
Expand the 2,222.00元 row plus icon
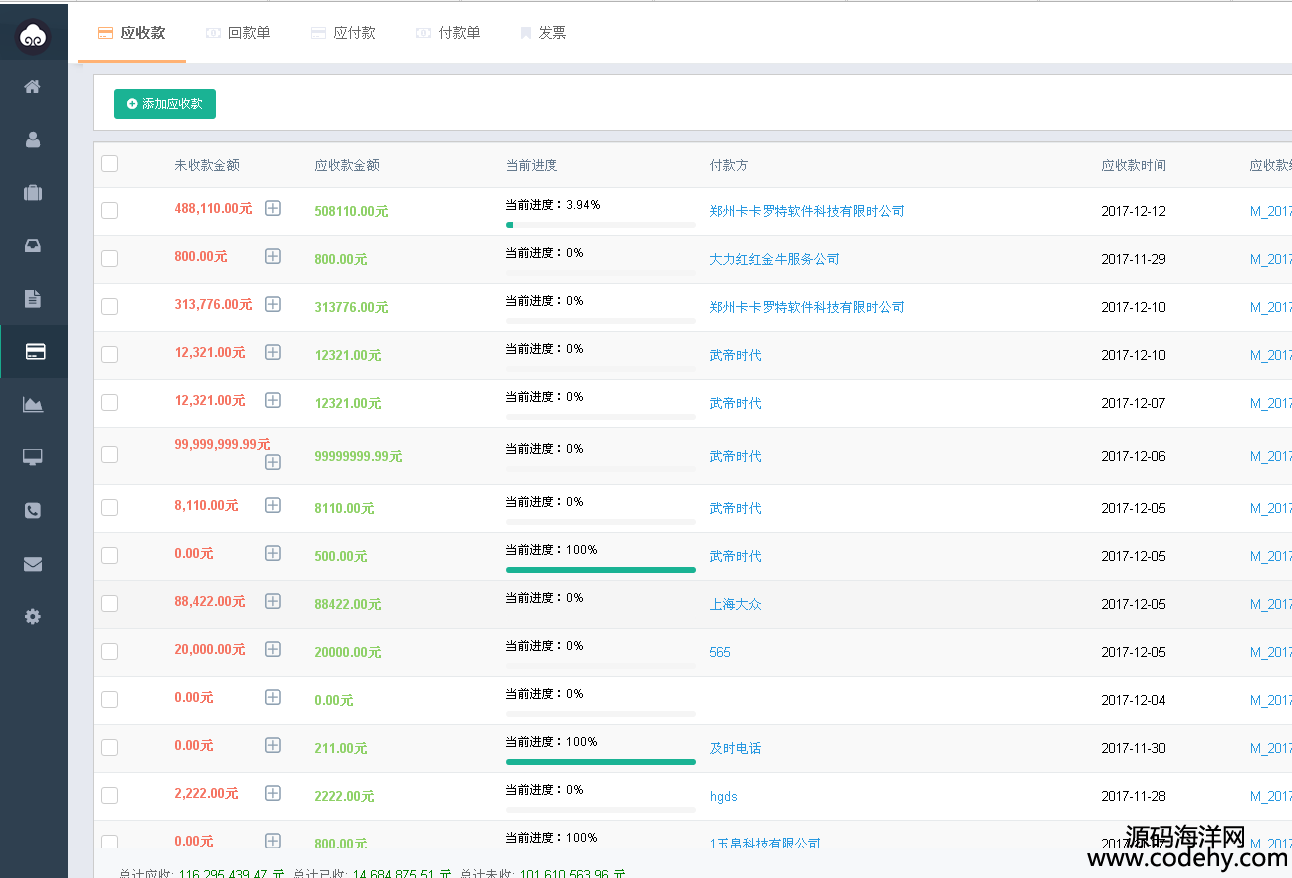click(x=273, y=793)
